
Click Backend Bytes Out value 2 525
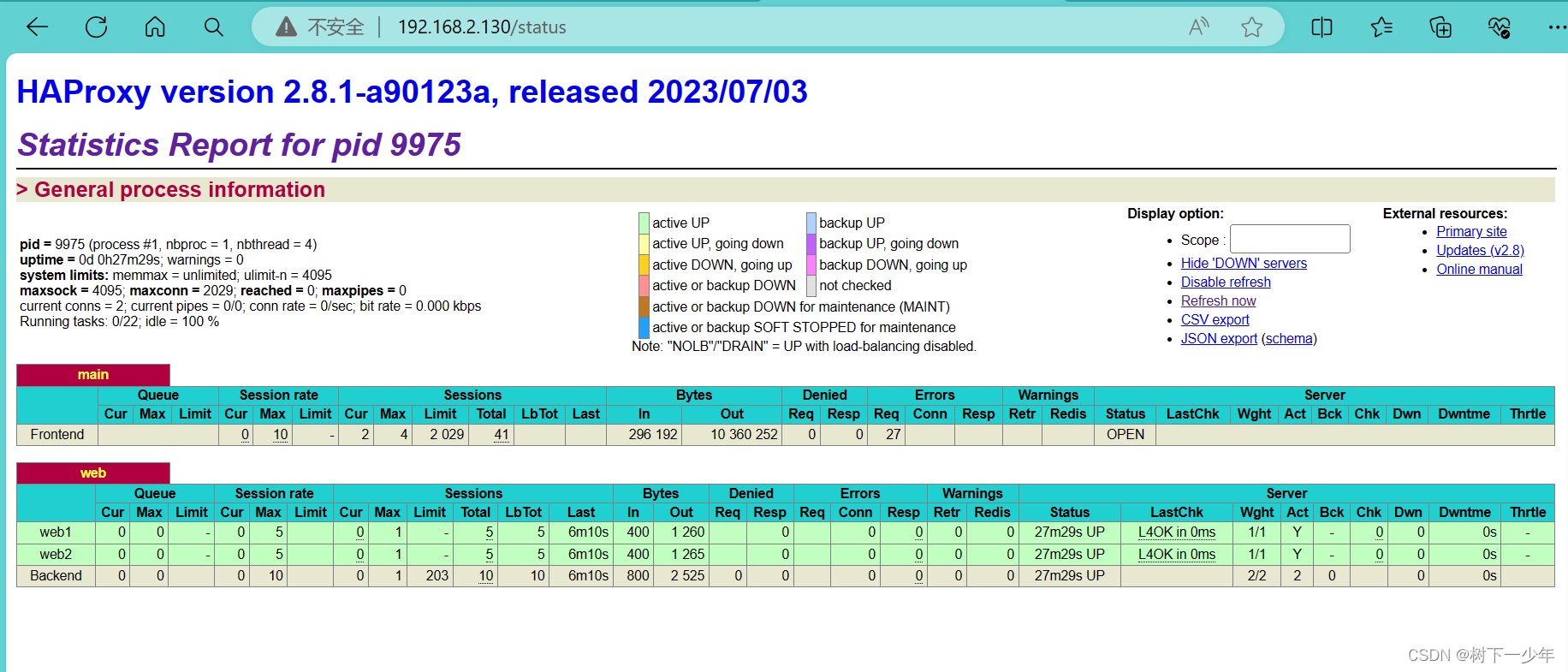[687, 575]
